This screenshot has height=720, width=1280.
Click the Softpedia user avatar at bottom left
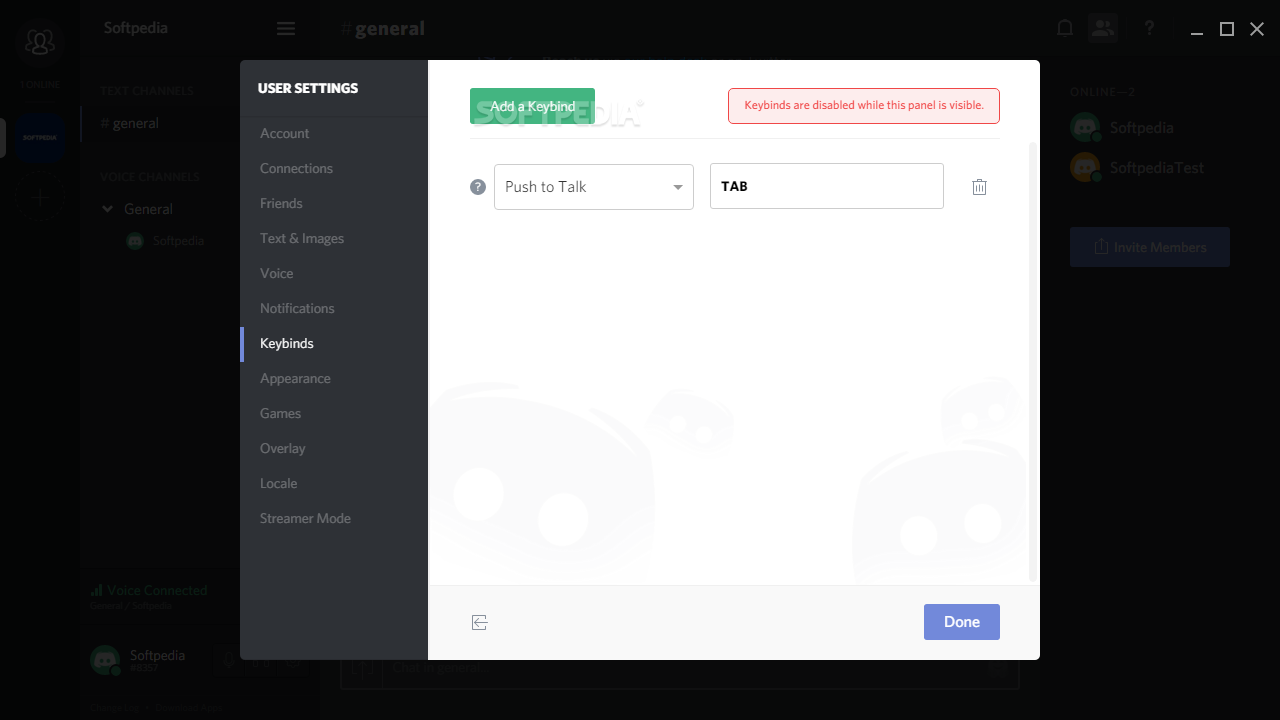pos(105,660)
